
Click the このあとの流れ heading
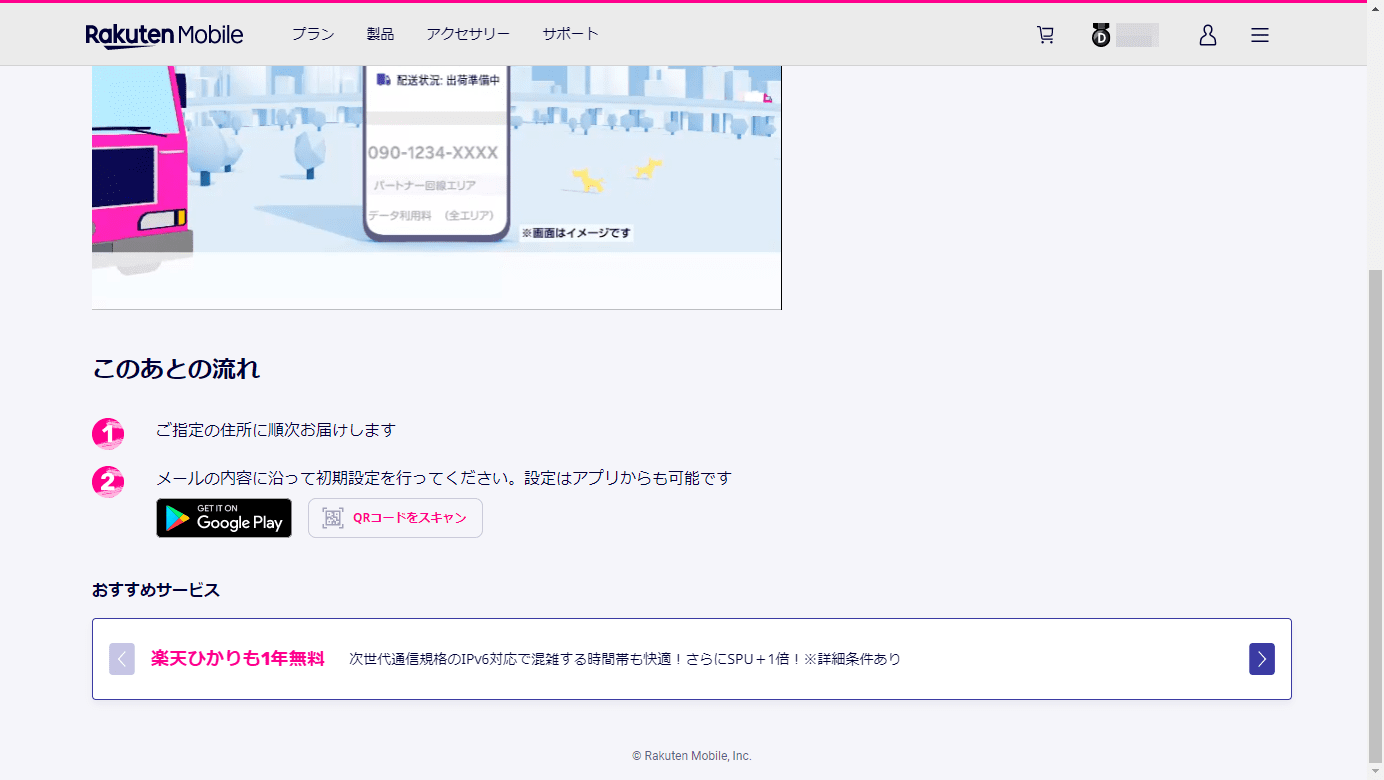click(176, 369)
